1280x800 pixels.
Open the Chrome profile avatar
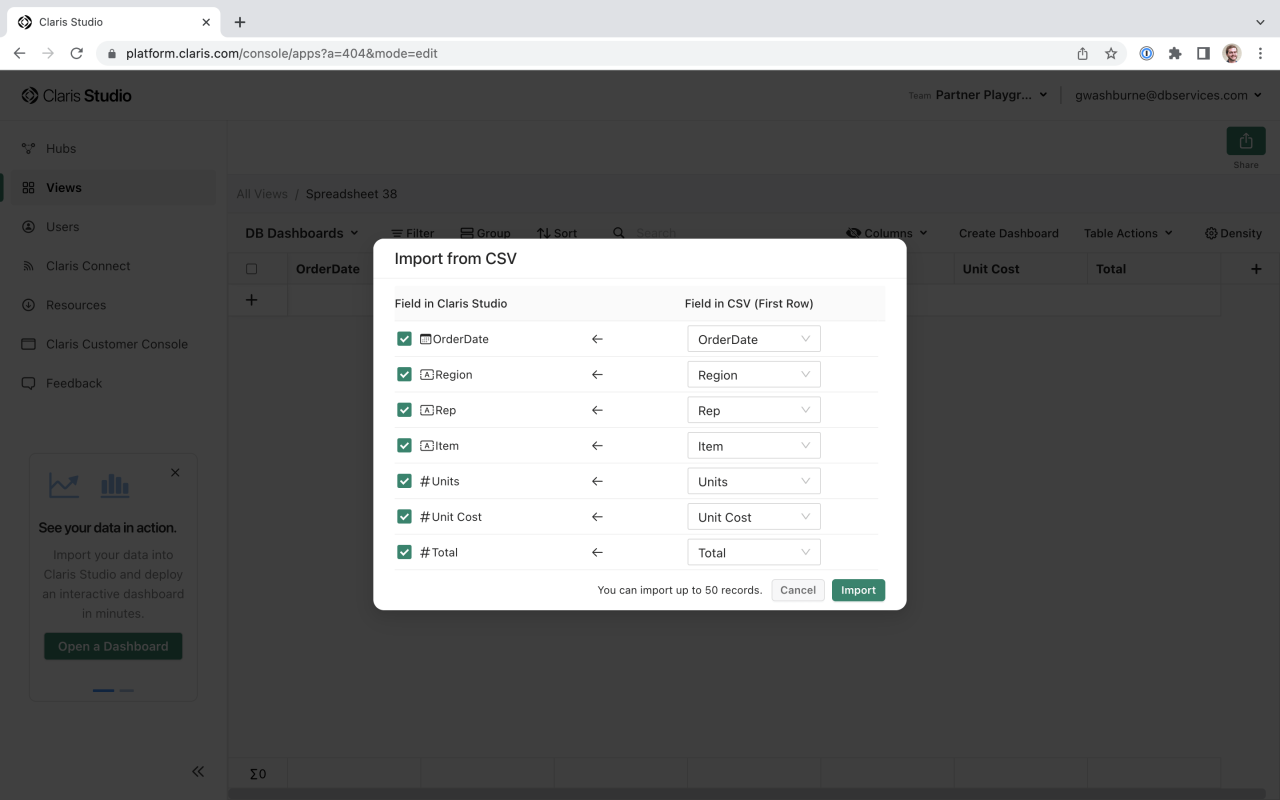pyautogui.click(x=1232, y=54)
